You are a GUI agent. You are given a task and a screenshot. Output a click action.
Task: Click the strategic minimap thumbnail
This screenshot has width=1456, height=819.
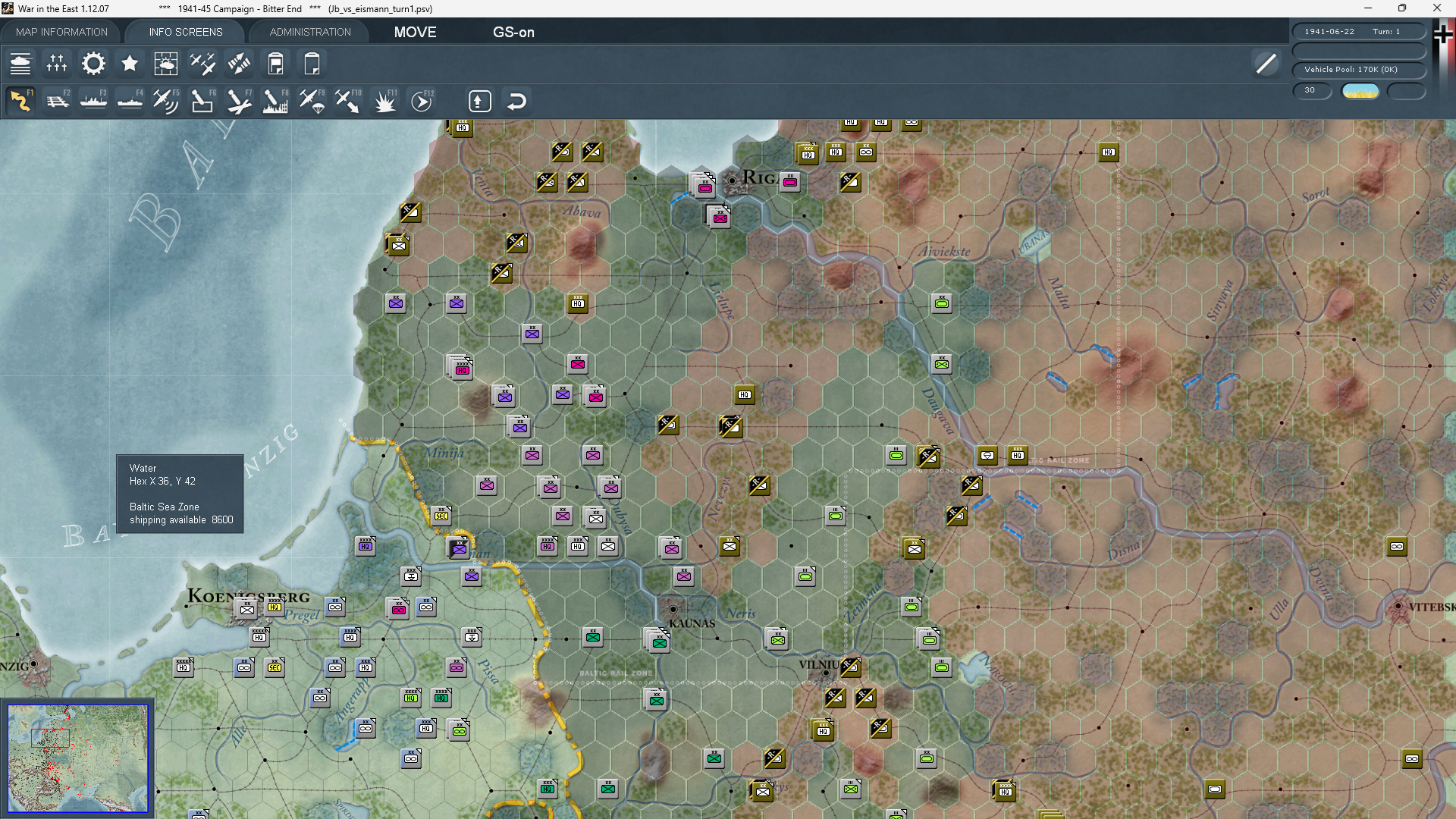pos(77,758)
